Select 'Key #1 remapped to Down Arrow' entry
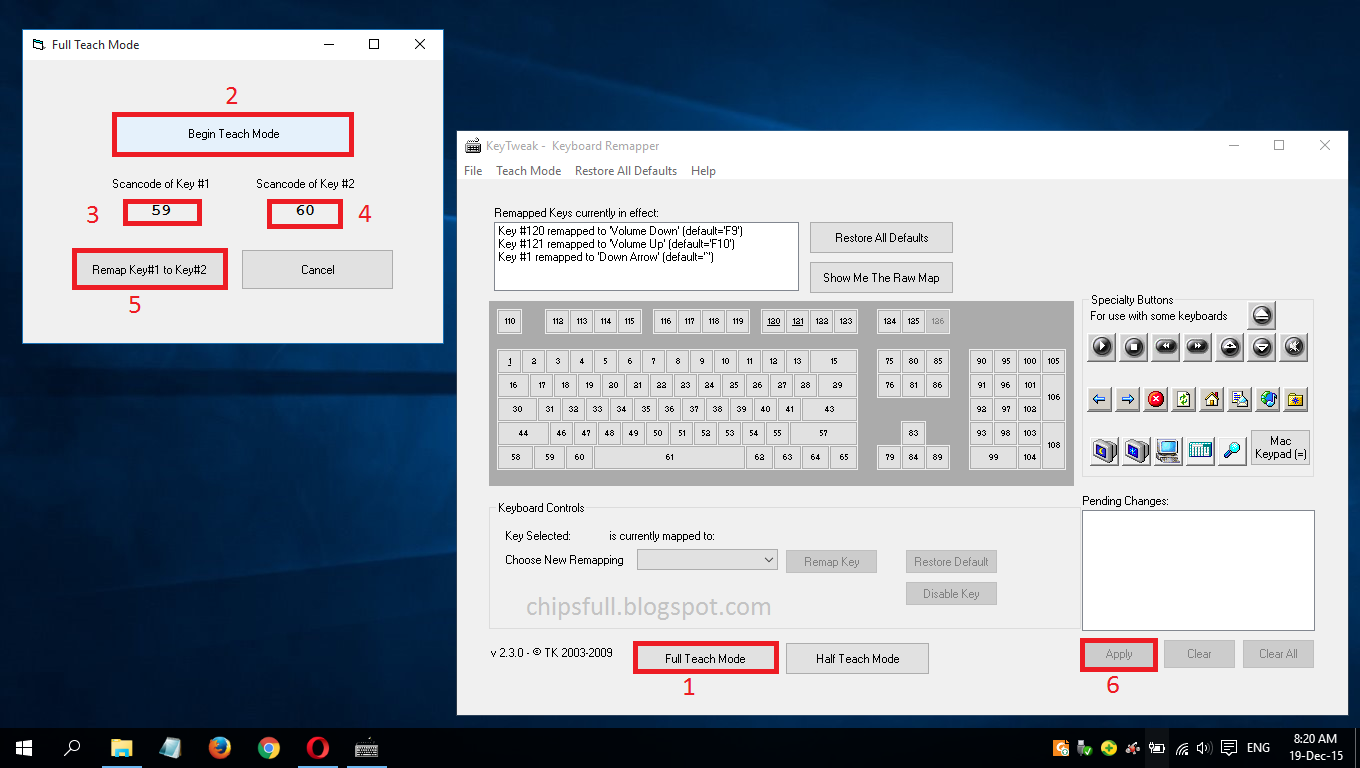The width and height of the screenshot is (1360, 768). 606,257
